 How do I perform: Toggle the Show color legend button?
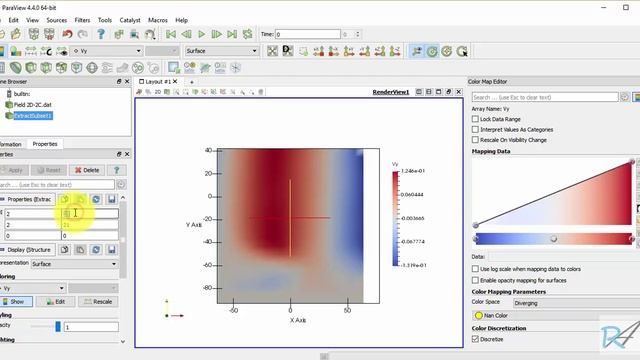16,302
